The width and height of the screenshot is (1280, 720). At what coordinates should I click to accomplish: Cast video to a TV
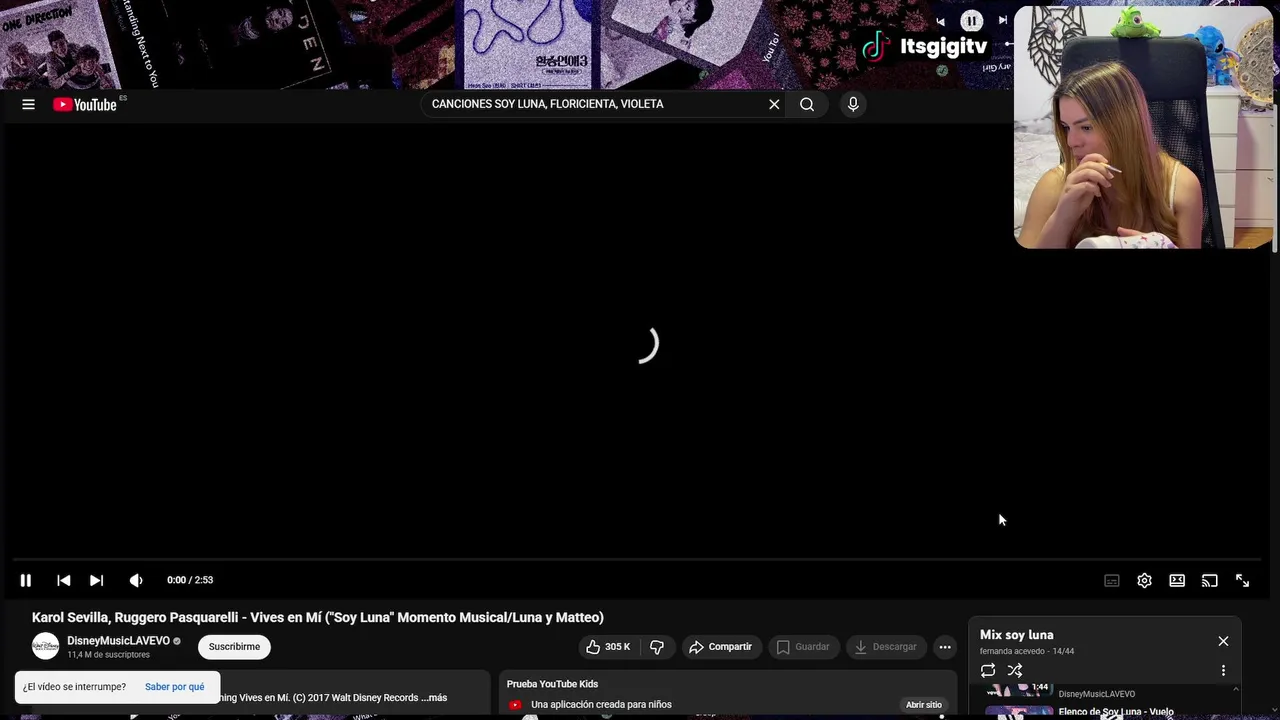click(1210, 580)
